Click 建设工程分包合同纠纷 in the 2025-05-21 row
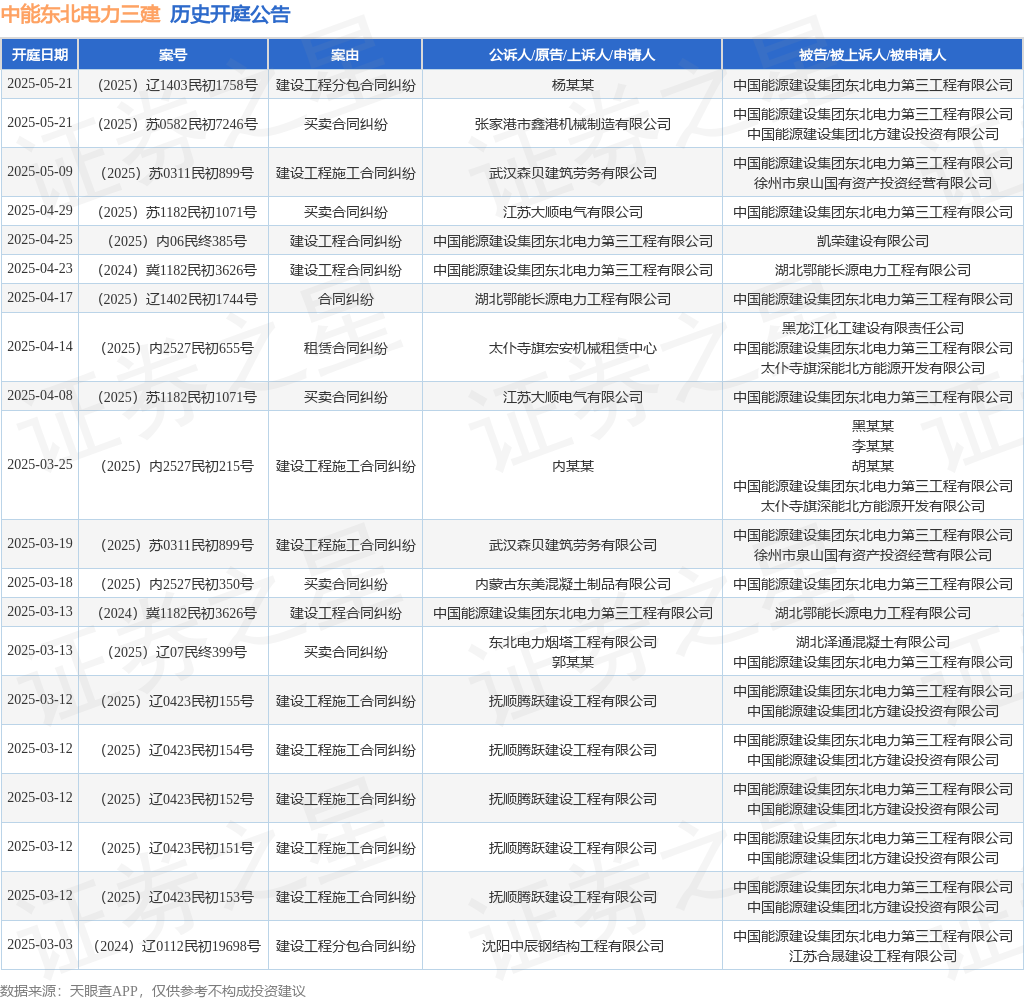 coord(345,85)
